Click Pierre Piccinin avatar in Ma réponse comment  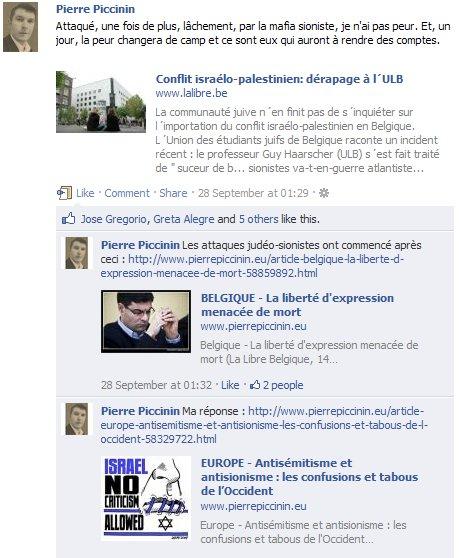click(77, 419)
